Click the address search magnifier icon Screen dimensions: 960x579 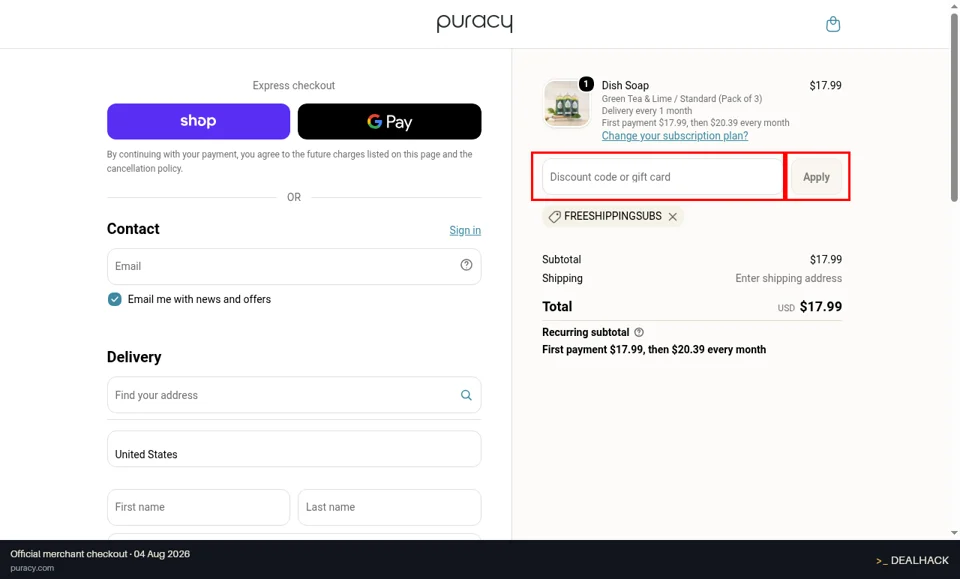click(x=467, y=395)
